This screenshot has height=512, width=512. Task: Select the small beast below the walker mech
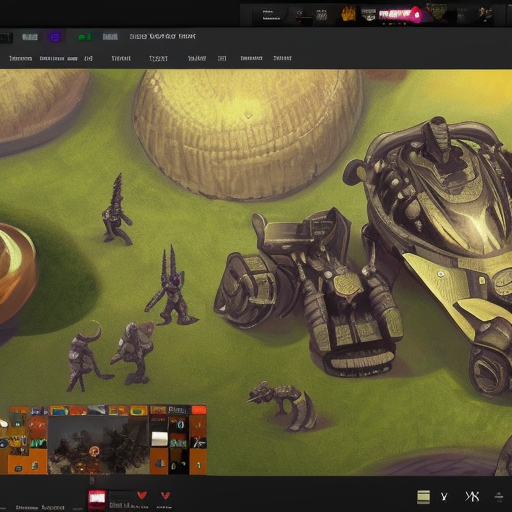[x=282, y=405]
